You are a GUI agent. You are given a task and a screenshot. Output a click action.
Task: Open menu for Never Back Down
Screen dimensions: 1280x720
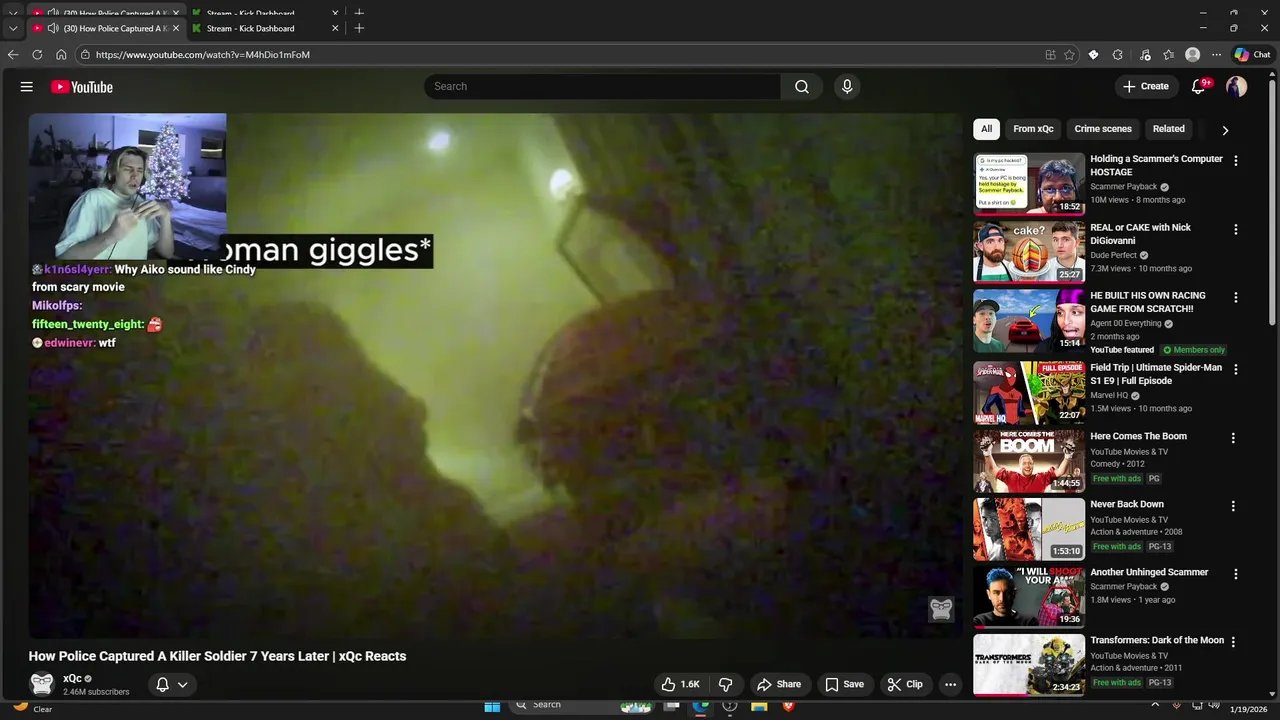[x=1233, y=506]
